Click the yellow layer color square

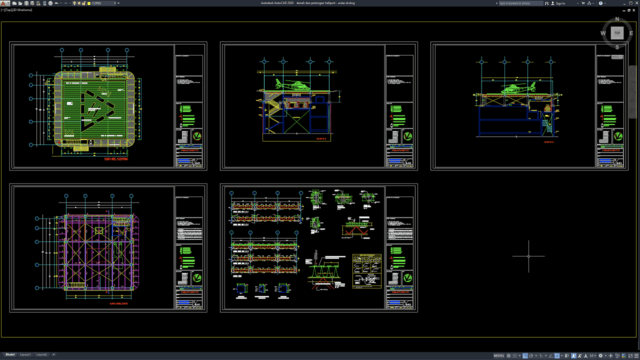[x=89, y=3]
